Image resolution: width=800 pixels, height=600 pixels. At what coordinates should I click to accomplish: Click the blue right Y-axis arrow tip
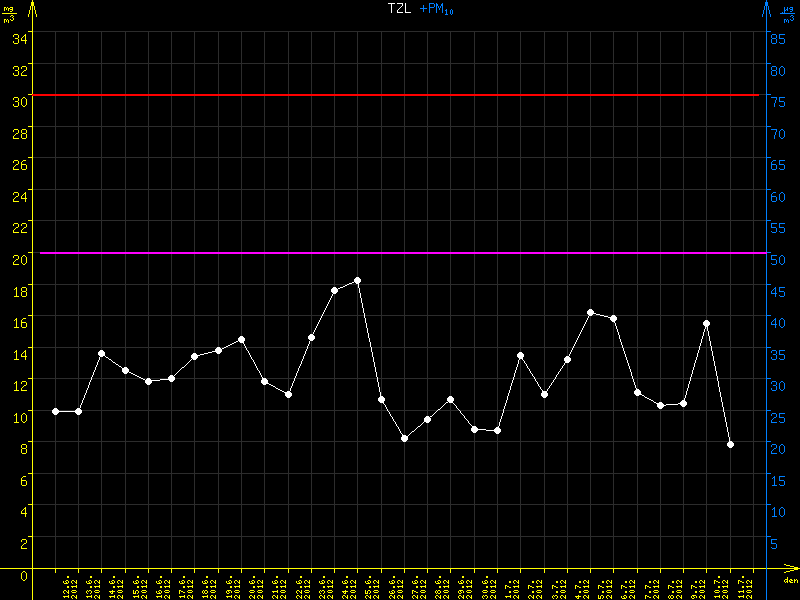click(x=767, y=7)
